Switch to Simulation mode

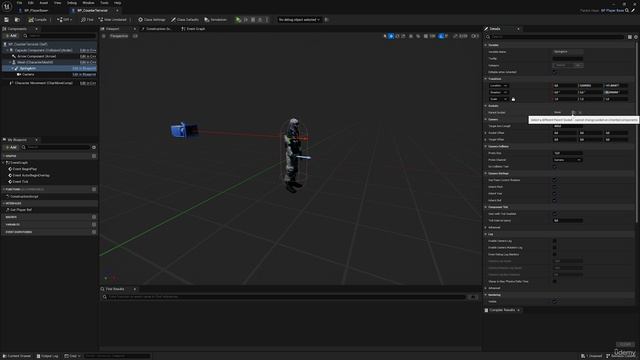(216, 20)
